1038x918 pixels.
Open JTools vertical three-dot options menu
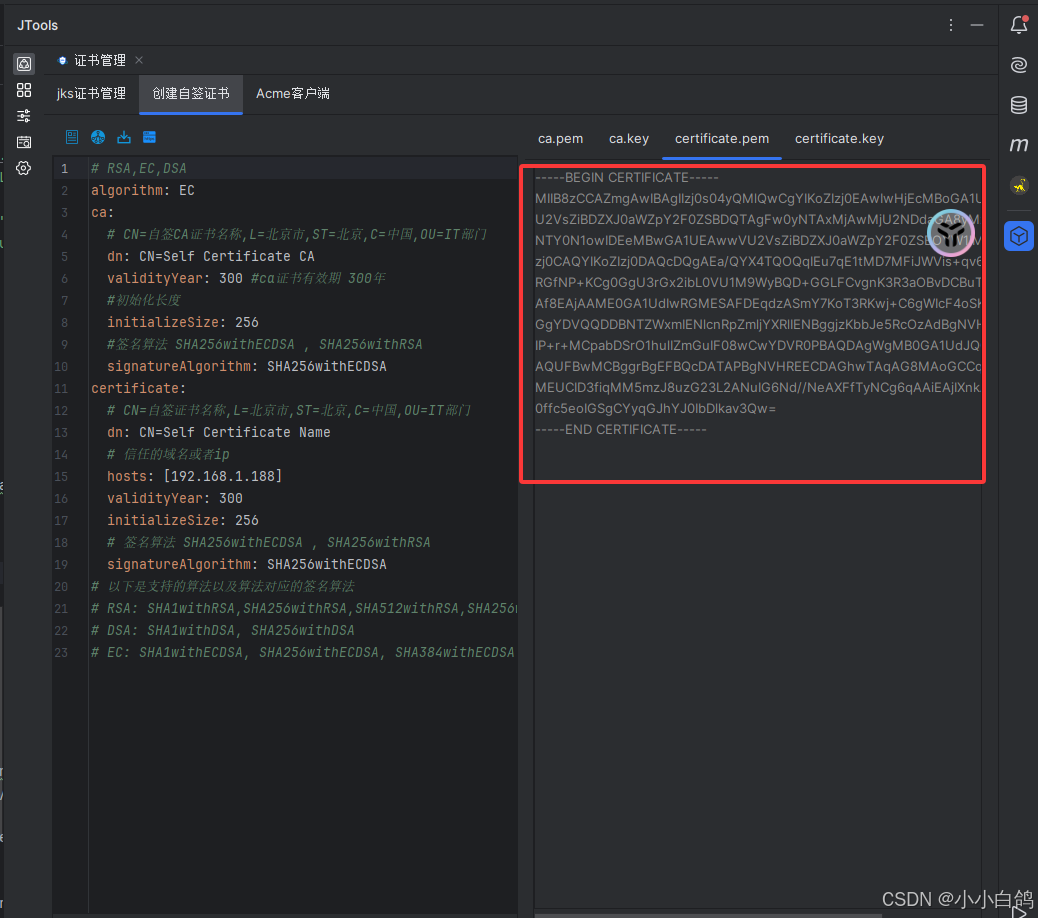951,25
